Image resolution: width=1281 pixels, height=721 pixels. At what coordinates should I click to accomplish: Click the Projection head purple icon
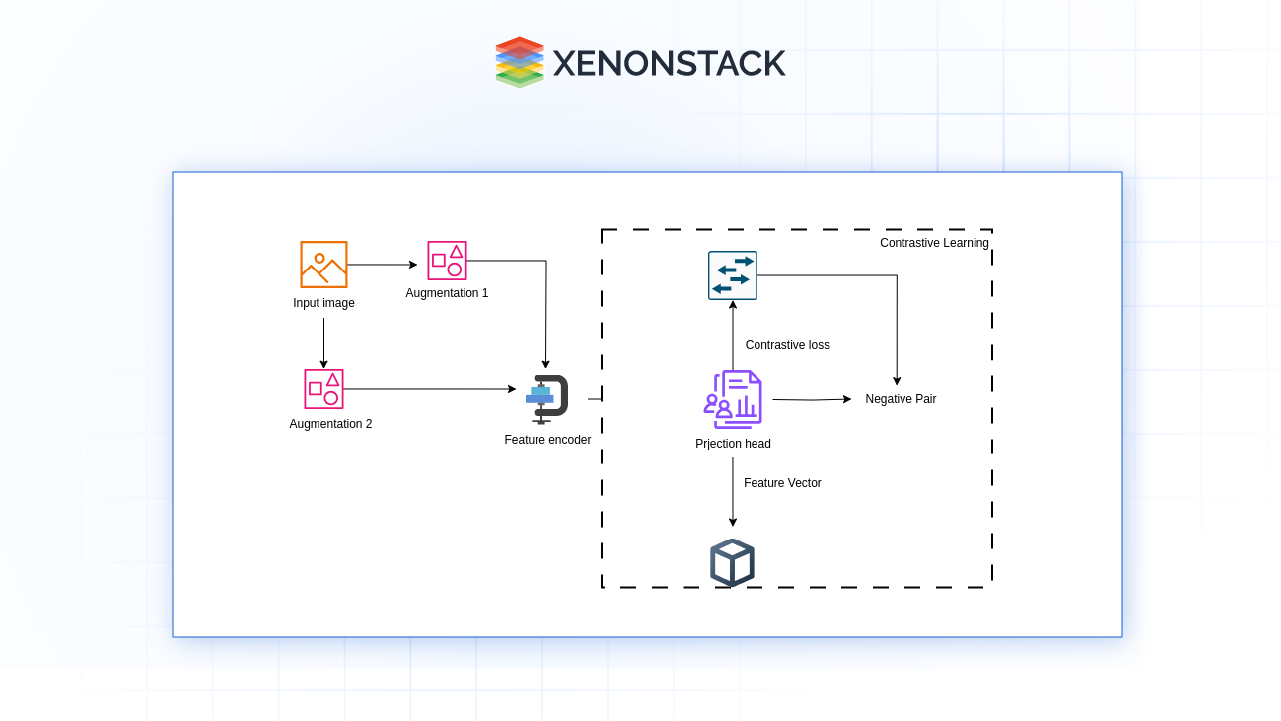[733, 399]
